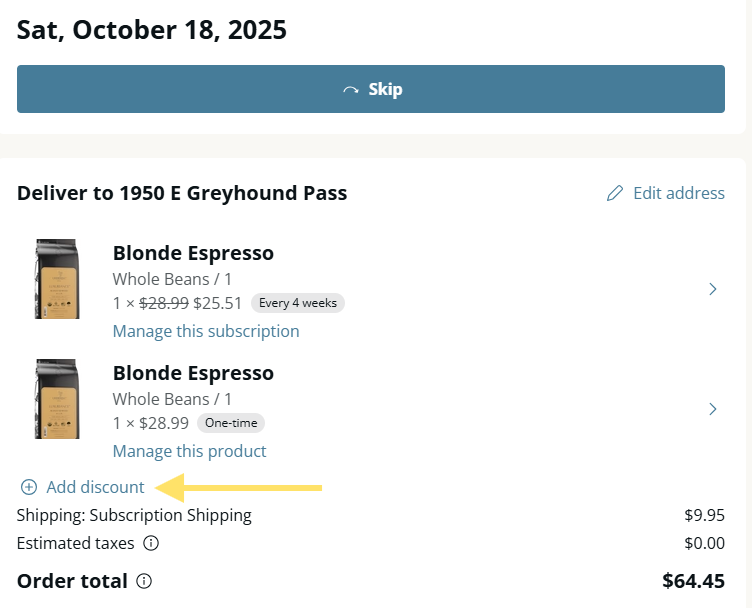Click the plus circle icon for Add discount
The height and width of the screenshot is (608, 752).
pyautogui.click(x=29, y=487)
